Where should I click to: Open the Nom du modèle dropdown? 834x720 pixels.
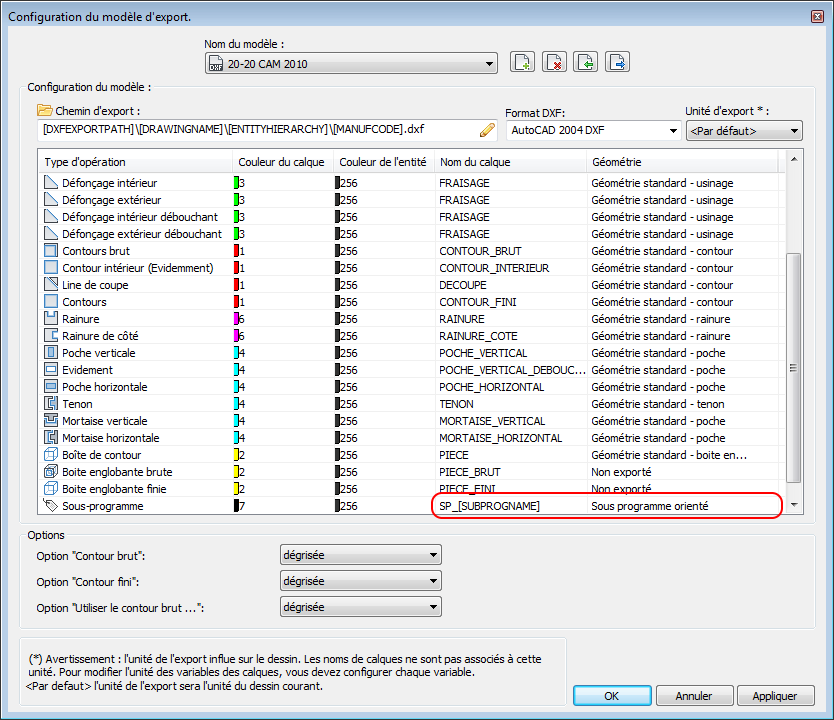pyautogui.click(x=350, y=65)
